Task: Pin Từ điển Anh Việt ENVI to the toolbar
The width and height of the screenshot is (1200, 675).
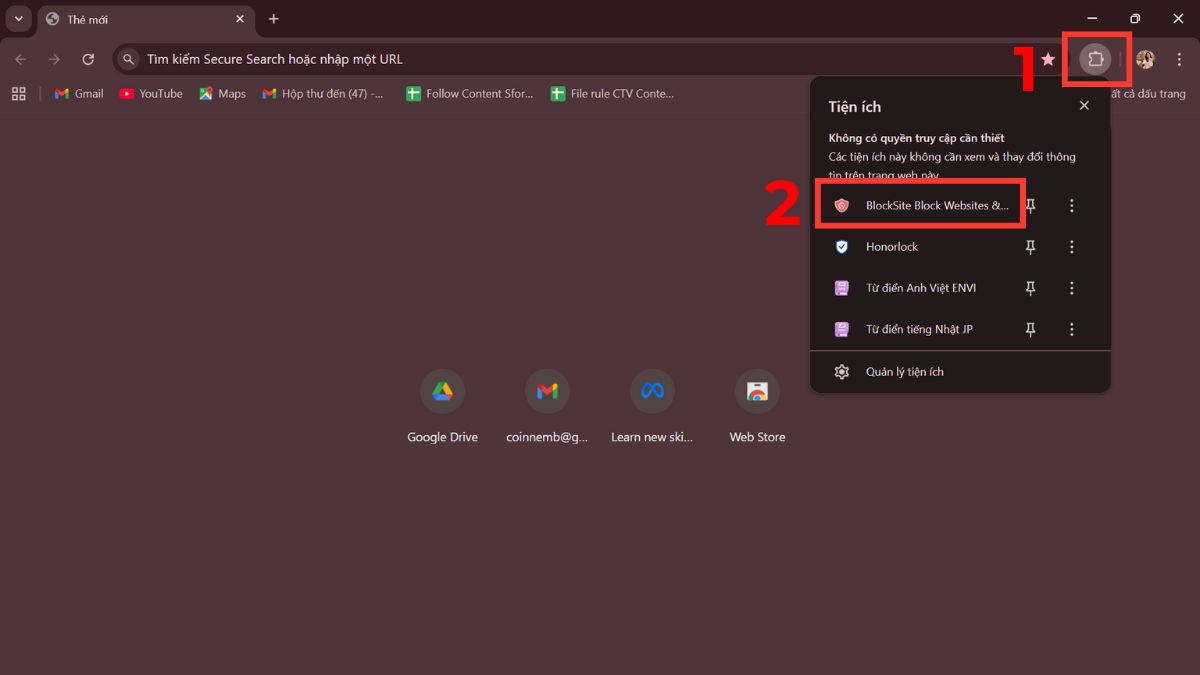Action: tap(1030, 288)
